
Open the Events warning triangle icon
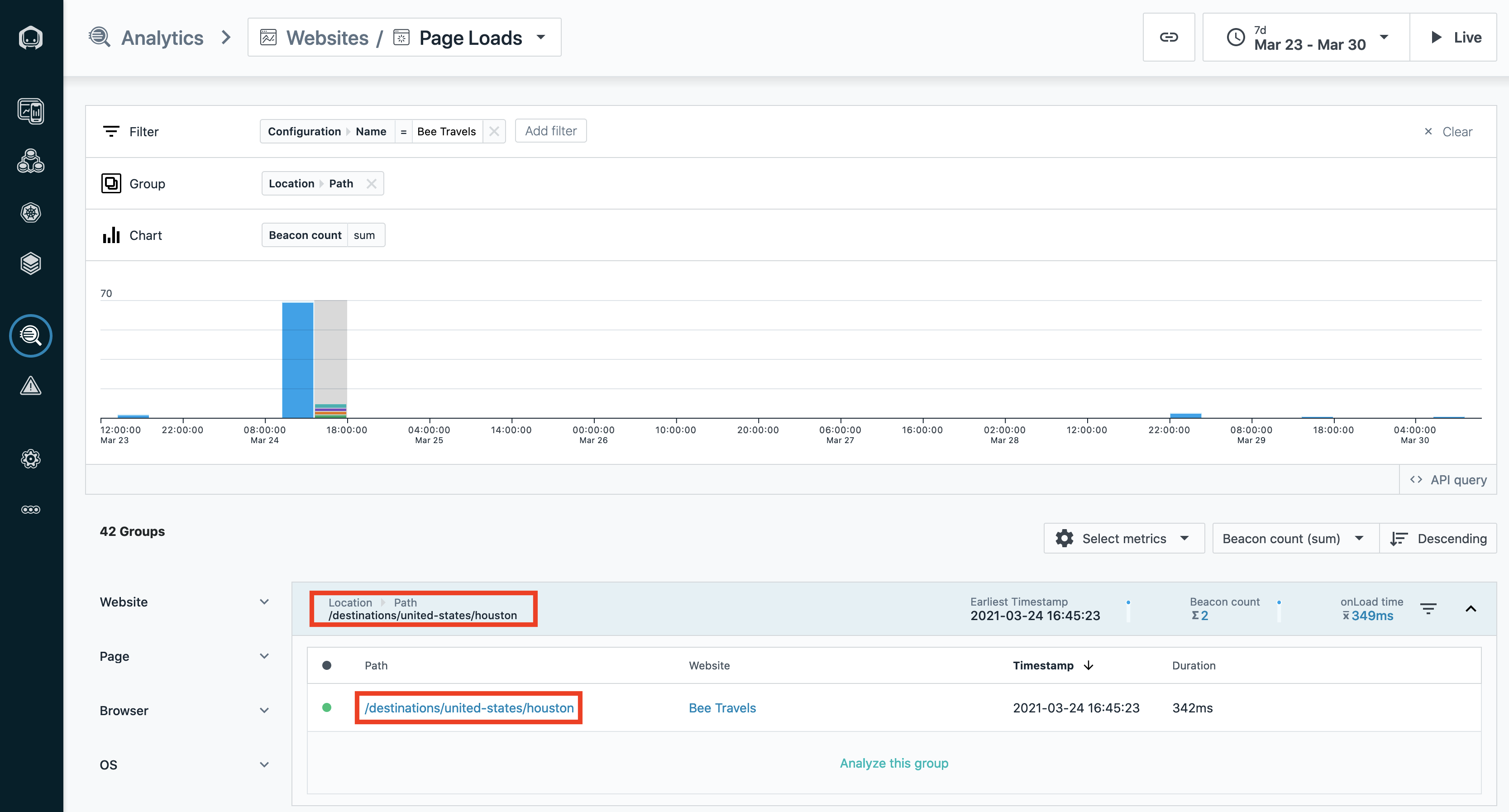(x=30, y=386)
